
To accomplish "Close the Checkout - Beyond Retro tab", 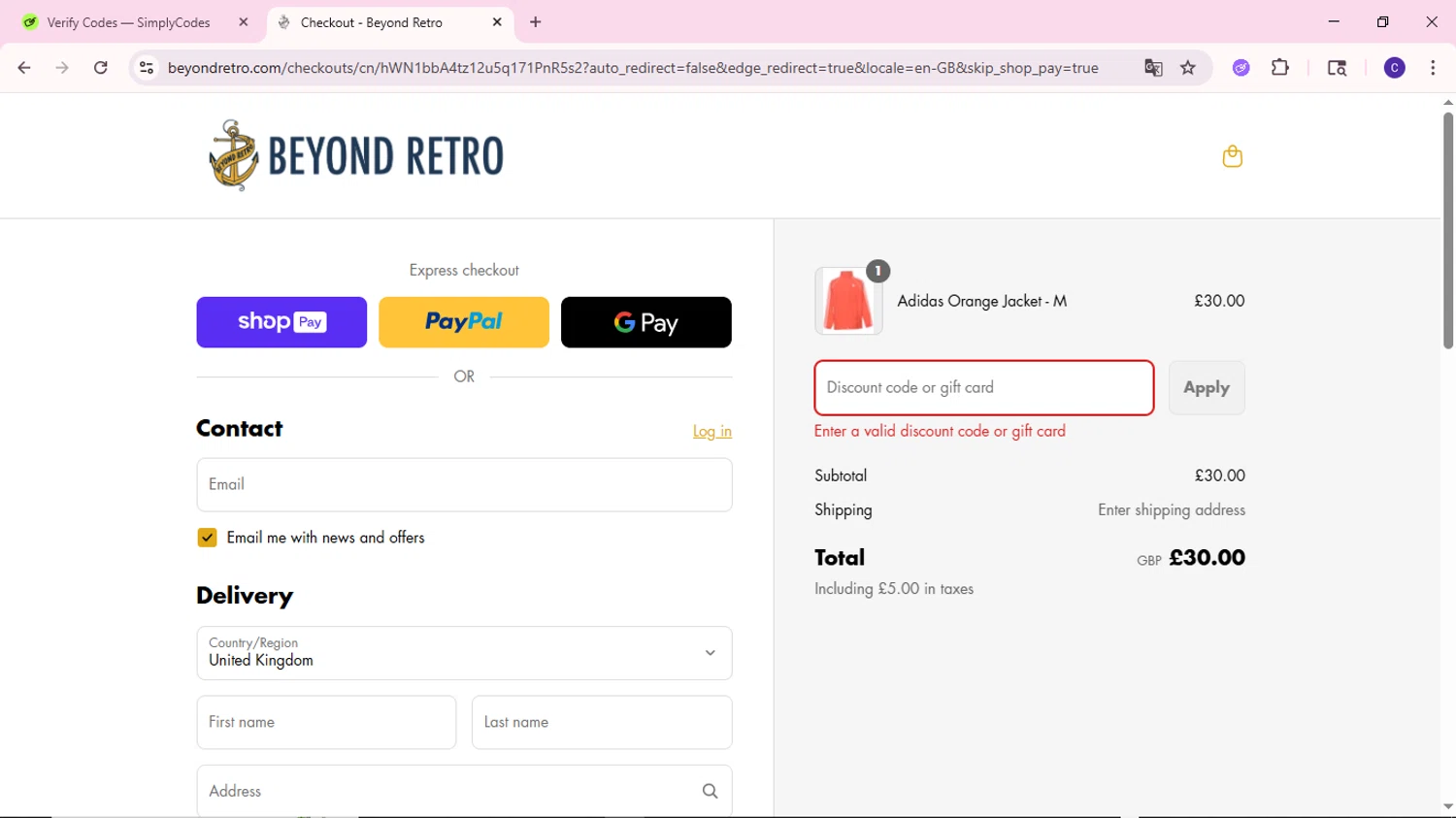I will (497, 22).
